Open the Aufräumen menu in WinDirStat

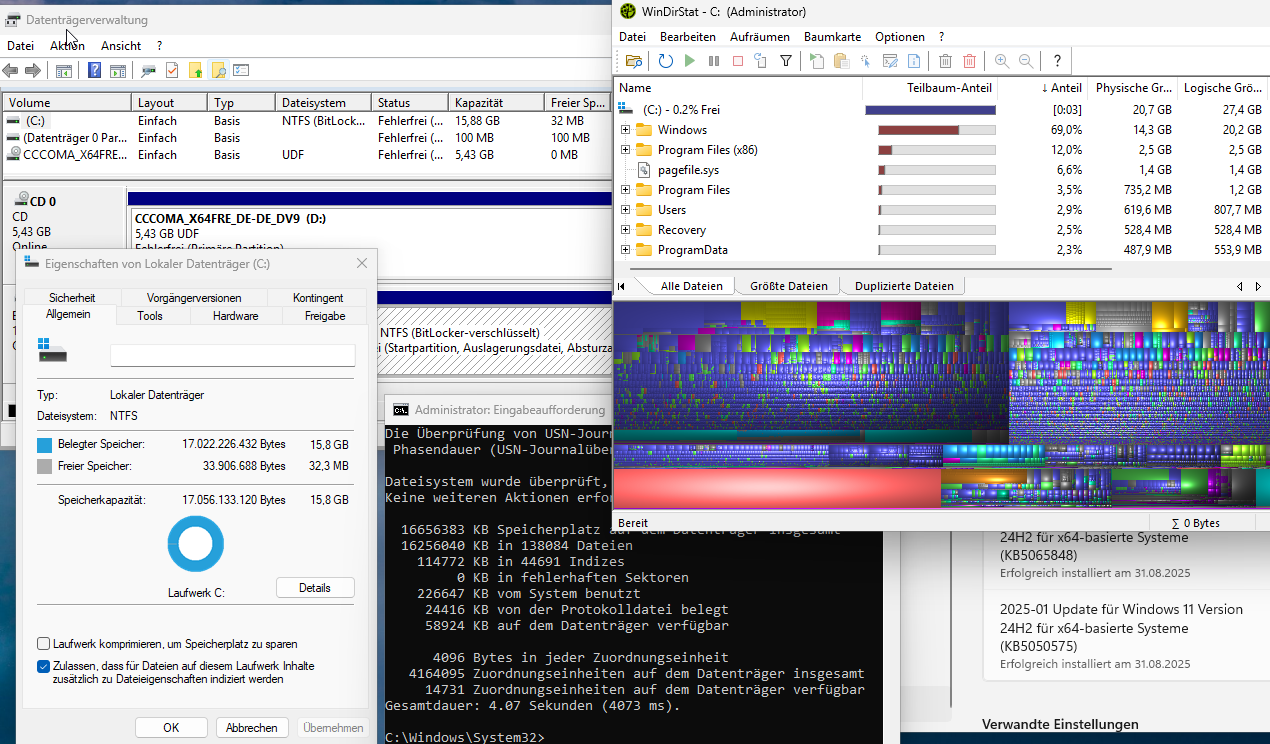[x=760, y=37]
